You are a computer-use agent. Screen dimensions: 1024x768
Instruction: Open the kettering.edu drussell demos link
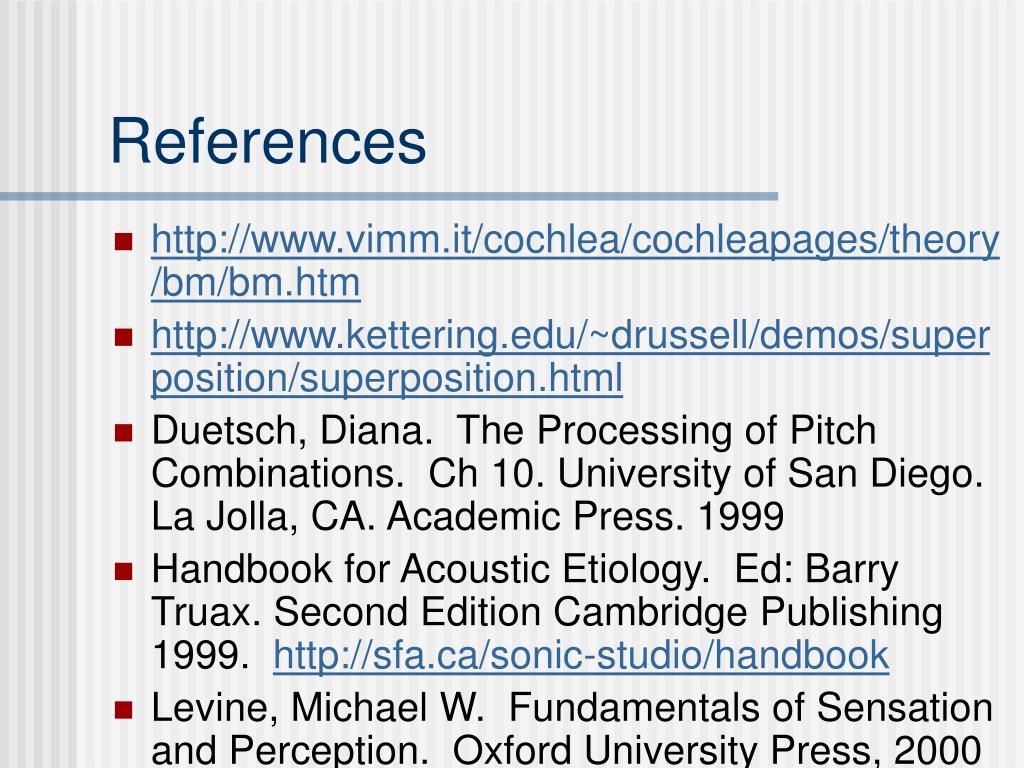[570, 336]
